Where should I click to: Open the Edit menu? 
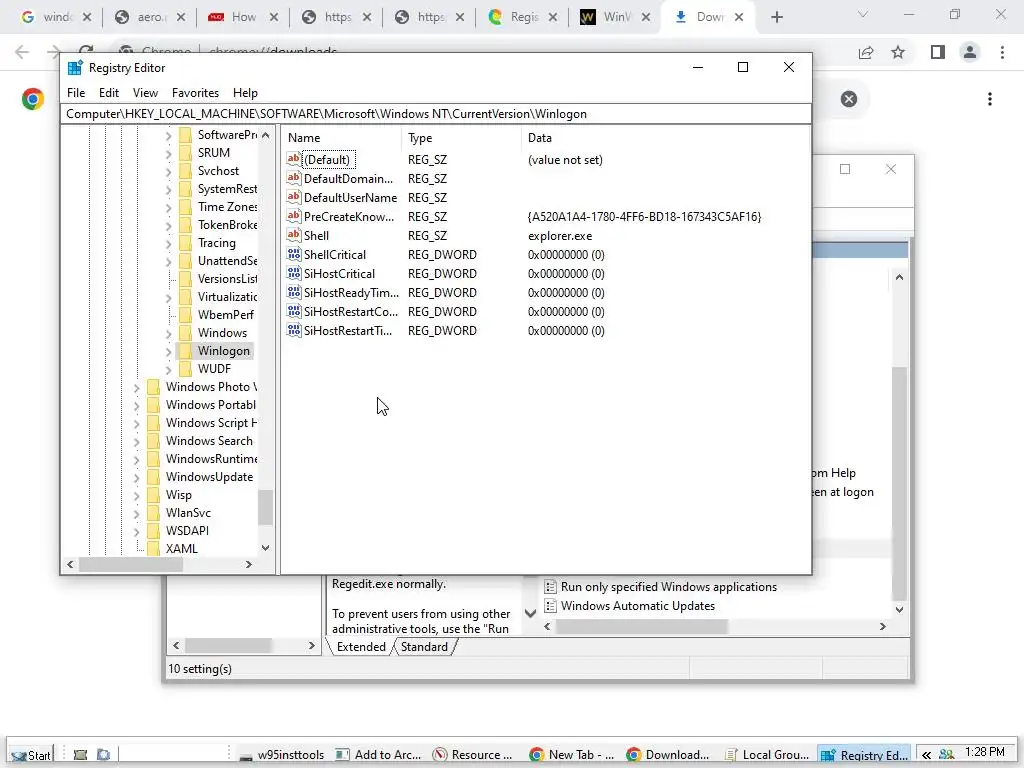tap(108, 93)
